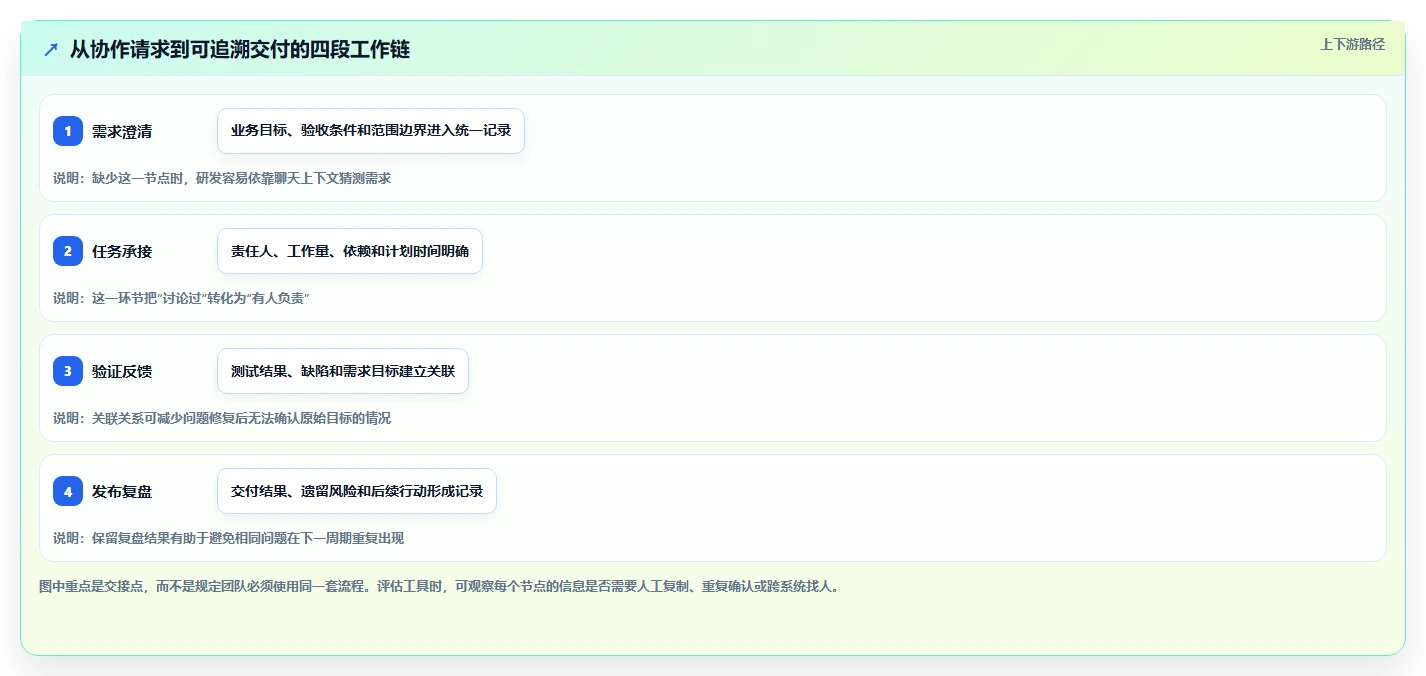Click the 需求澄清 step name
This screenshot has width=1426, height=676.
[x=122, y=131]
